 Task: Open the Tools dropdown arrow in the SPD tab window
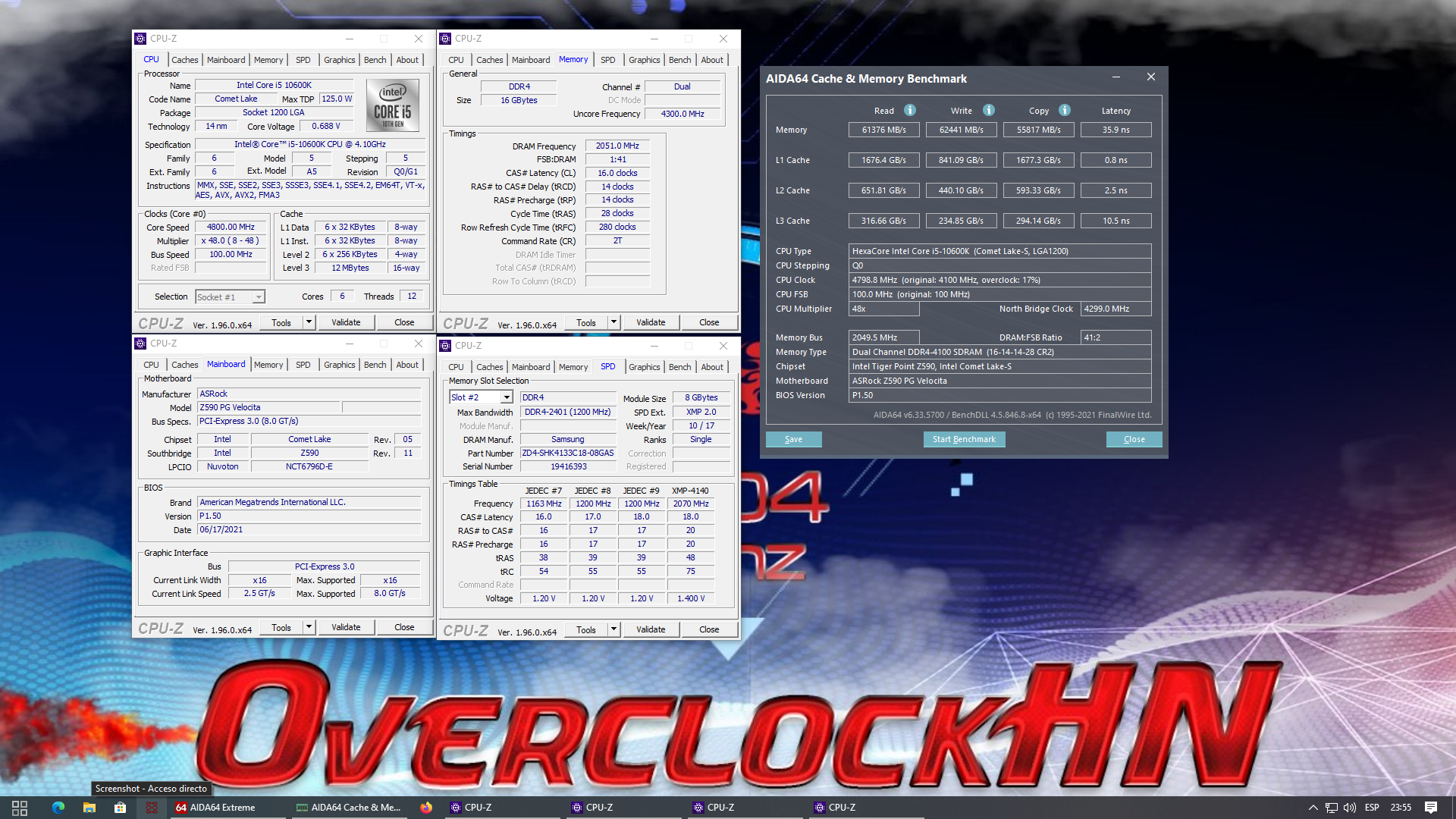(613, 629)
